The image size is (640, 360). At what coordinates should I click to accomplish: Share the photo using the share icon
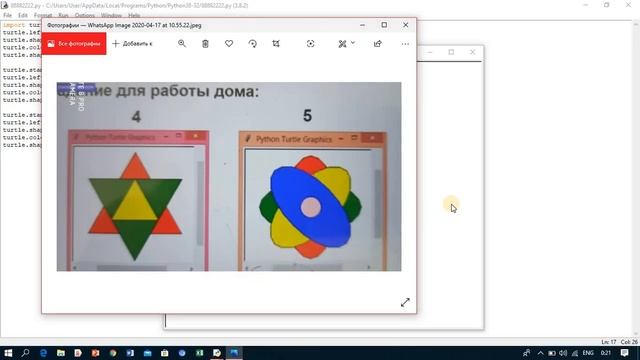(x=378, y=44)
